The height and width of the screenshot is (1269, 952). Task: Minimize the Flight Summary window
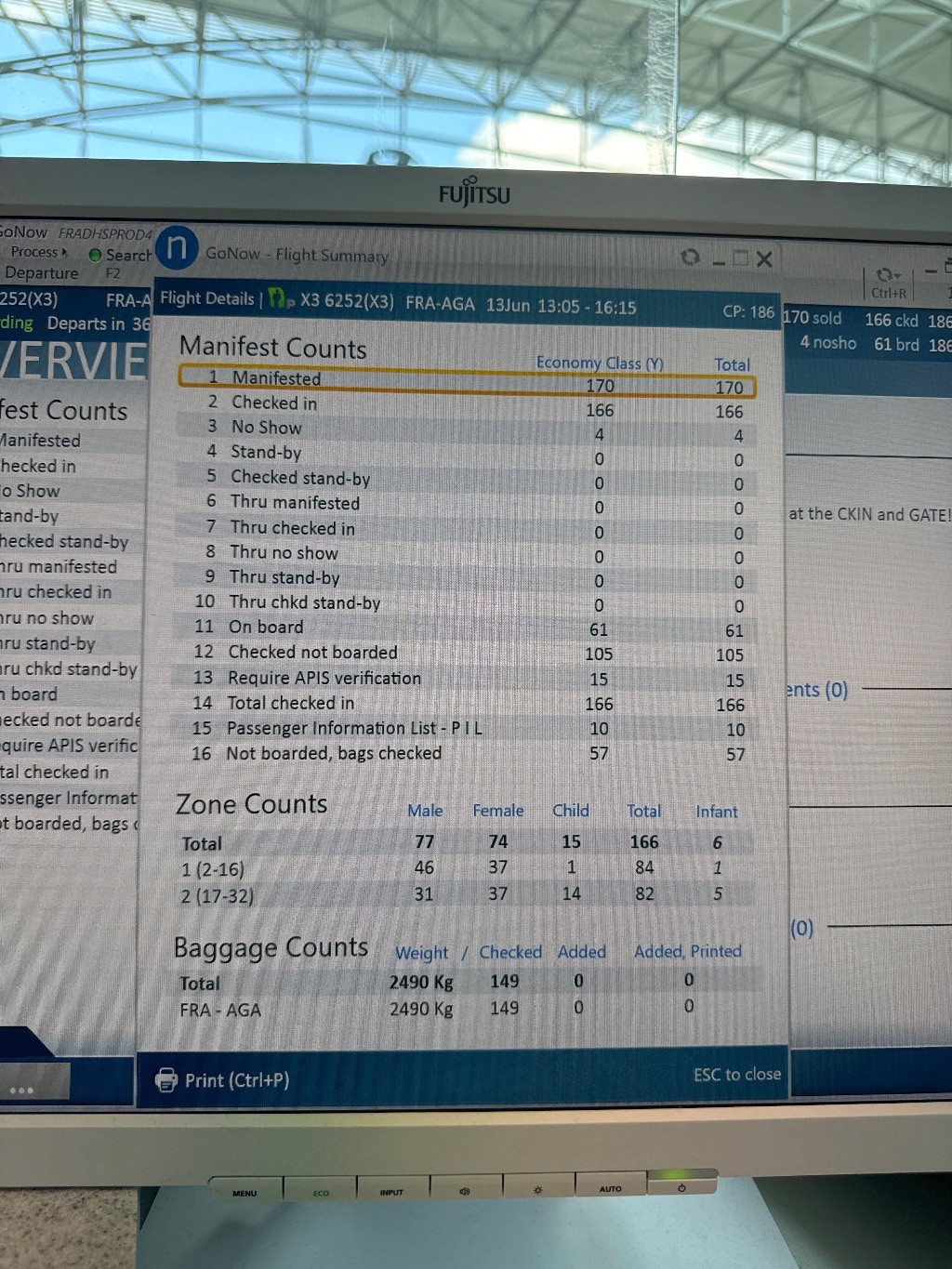[719, 260]
